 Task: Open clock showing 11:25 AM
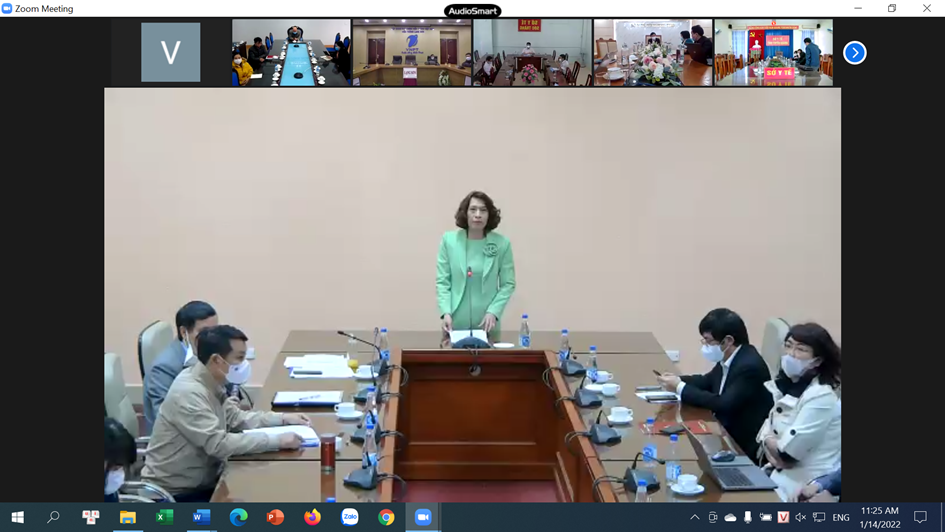(x=880, y=517)
